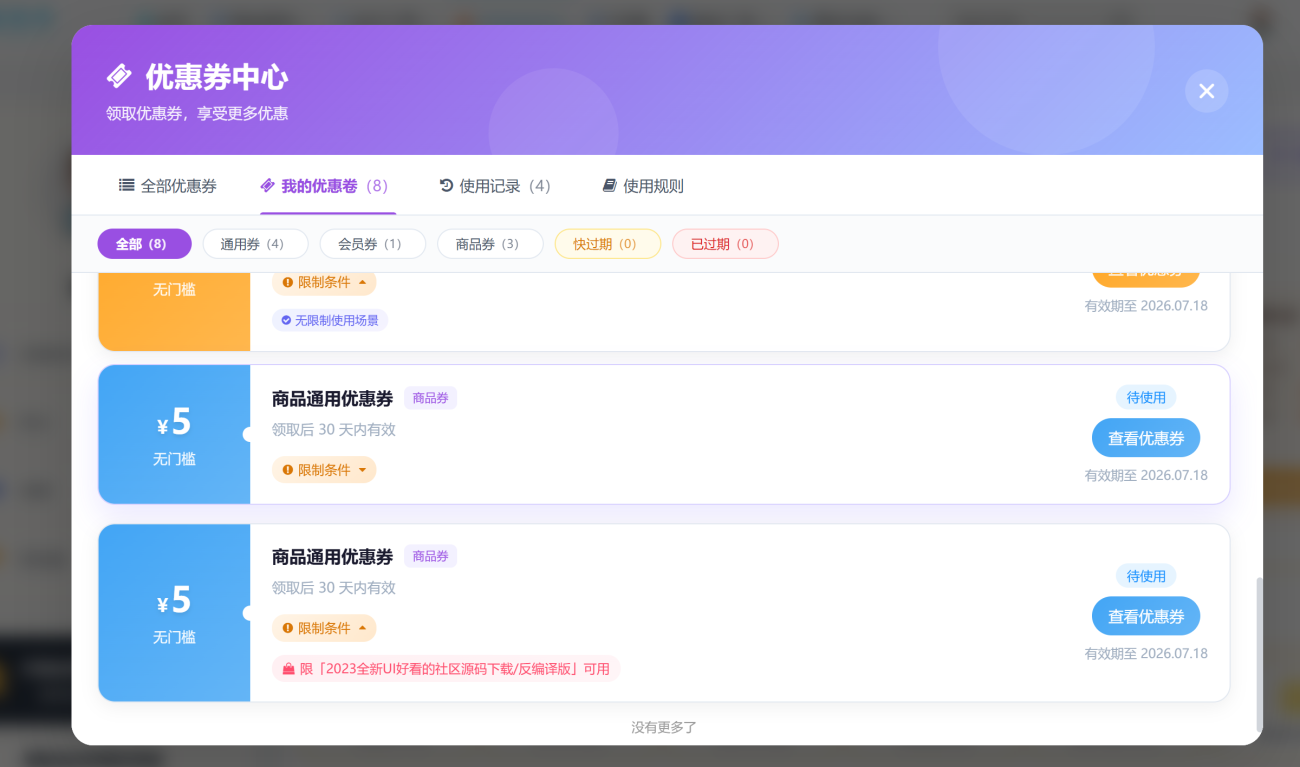Screen dimensions: 1300x767
Task: Expand 限制条件 on the middle ¥5 coupon
Action: 324,470
